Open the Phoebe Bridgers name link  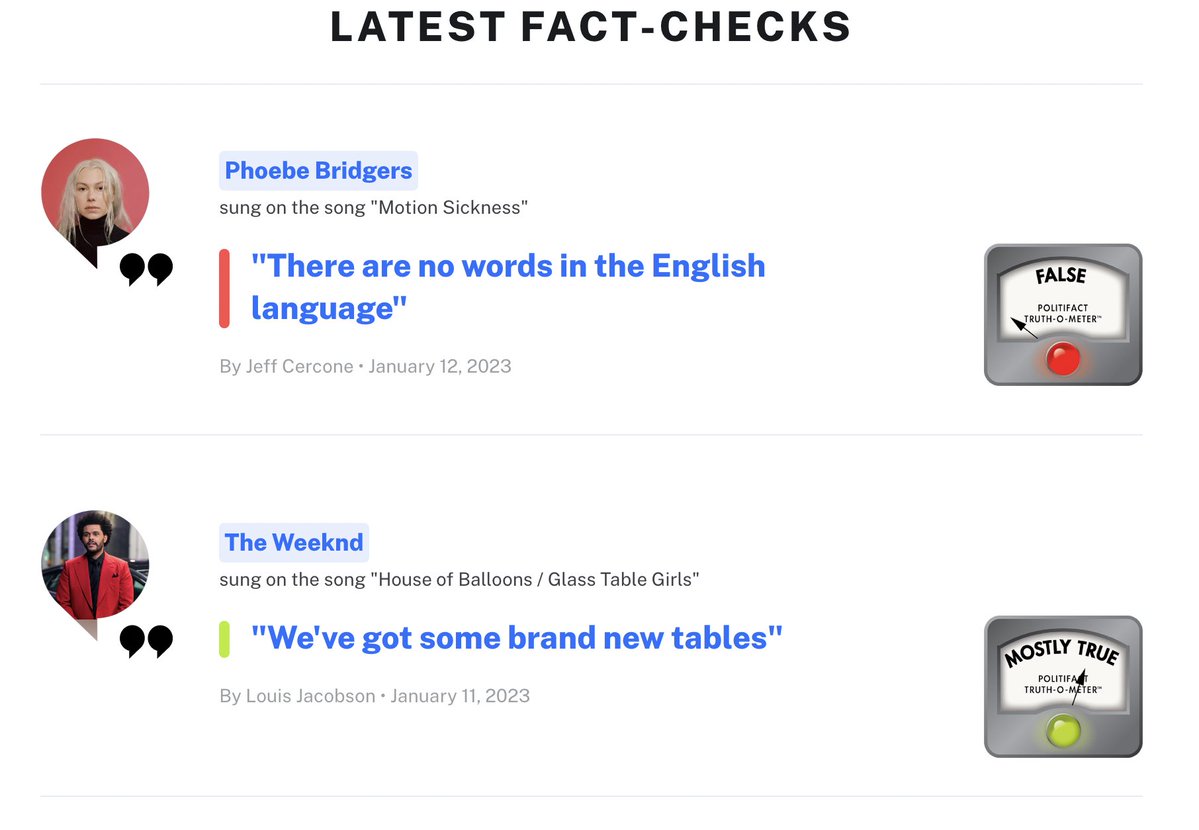pyautogui.click(x=318, y=171)
